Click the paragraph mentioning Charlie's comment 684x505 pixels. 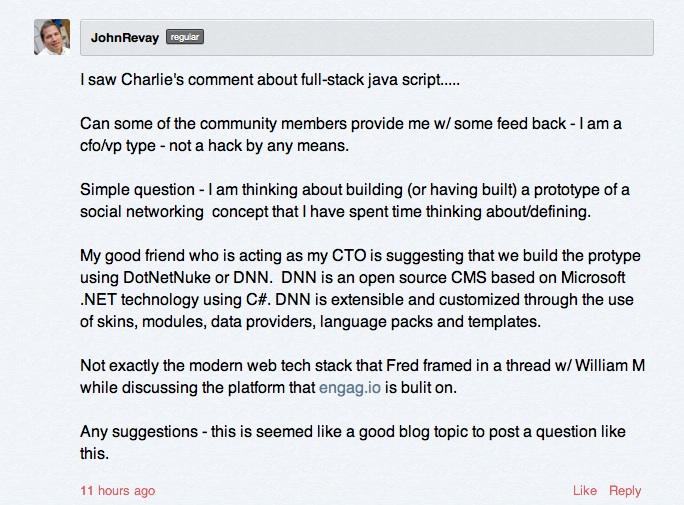click(270, 80)
